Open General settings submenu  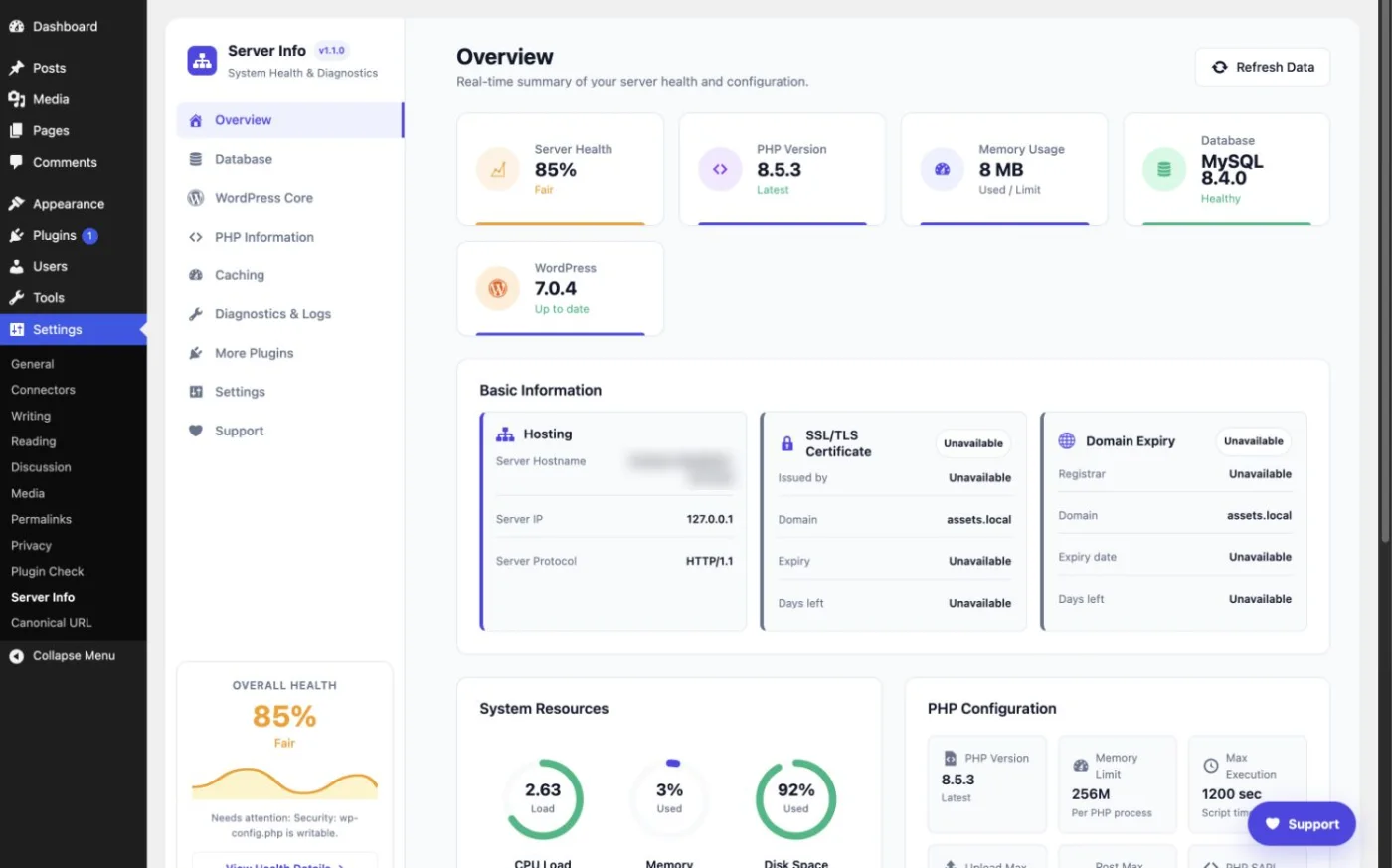coord(33,364)
